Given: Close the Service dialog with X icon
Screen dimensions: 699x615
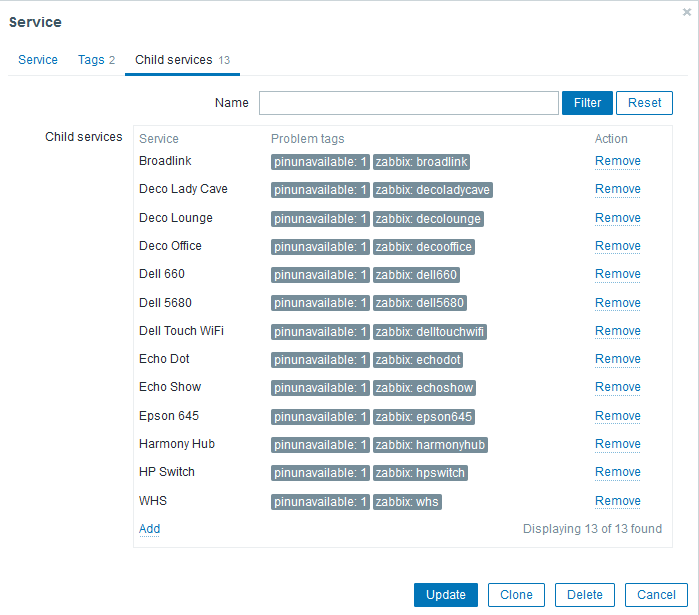Looking at the screenshot, I should point(687,12).
